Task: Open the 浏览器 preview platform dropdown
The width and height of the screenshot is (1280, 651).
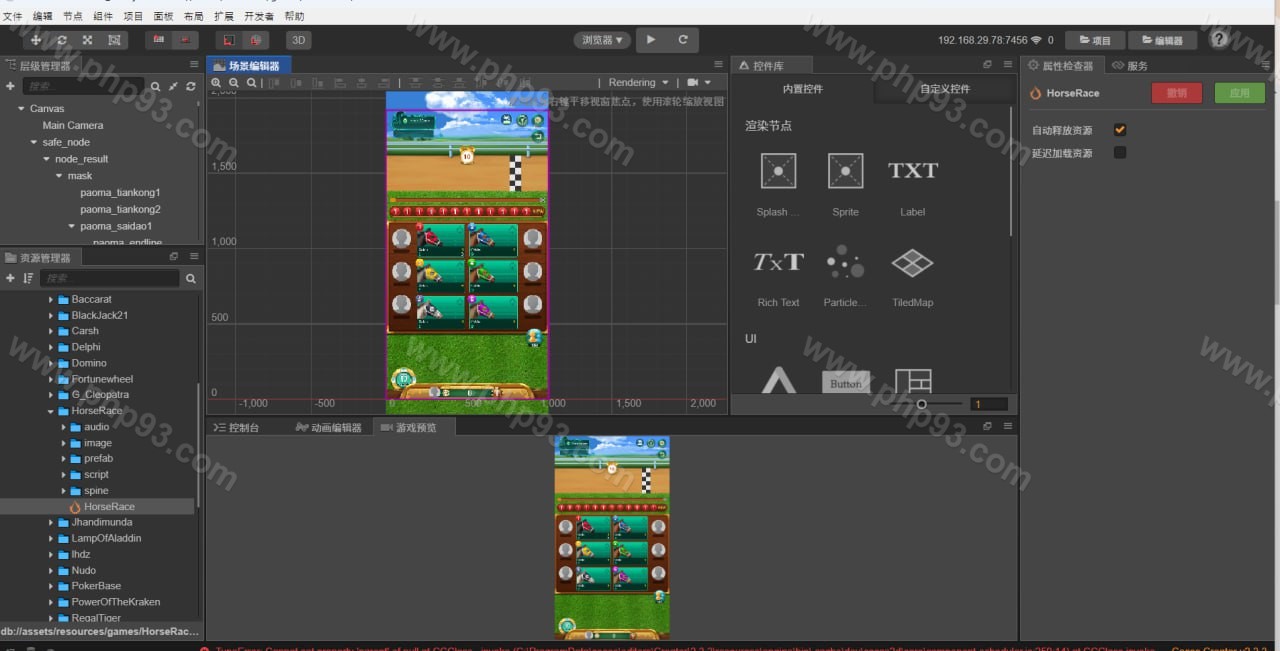Action: click(x=602, y=40)
